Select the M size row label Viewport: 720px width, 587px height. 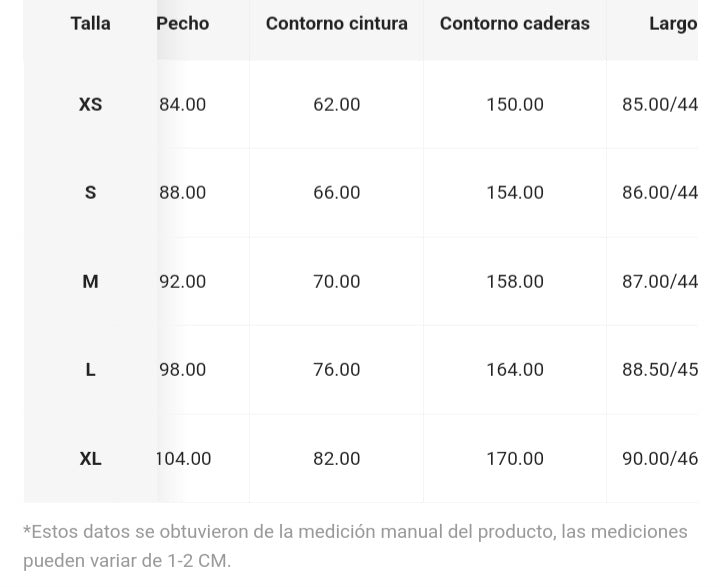click(x=90, y=281)
